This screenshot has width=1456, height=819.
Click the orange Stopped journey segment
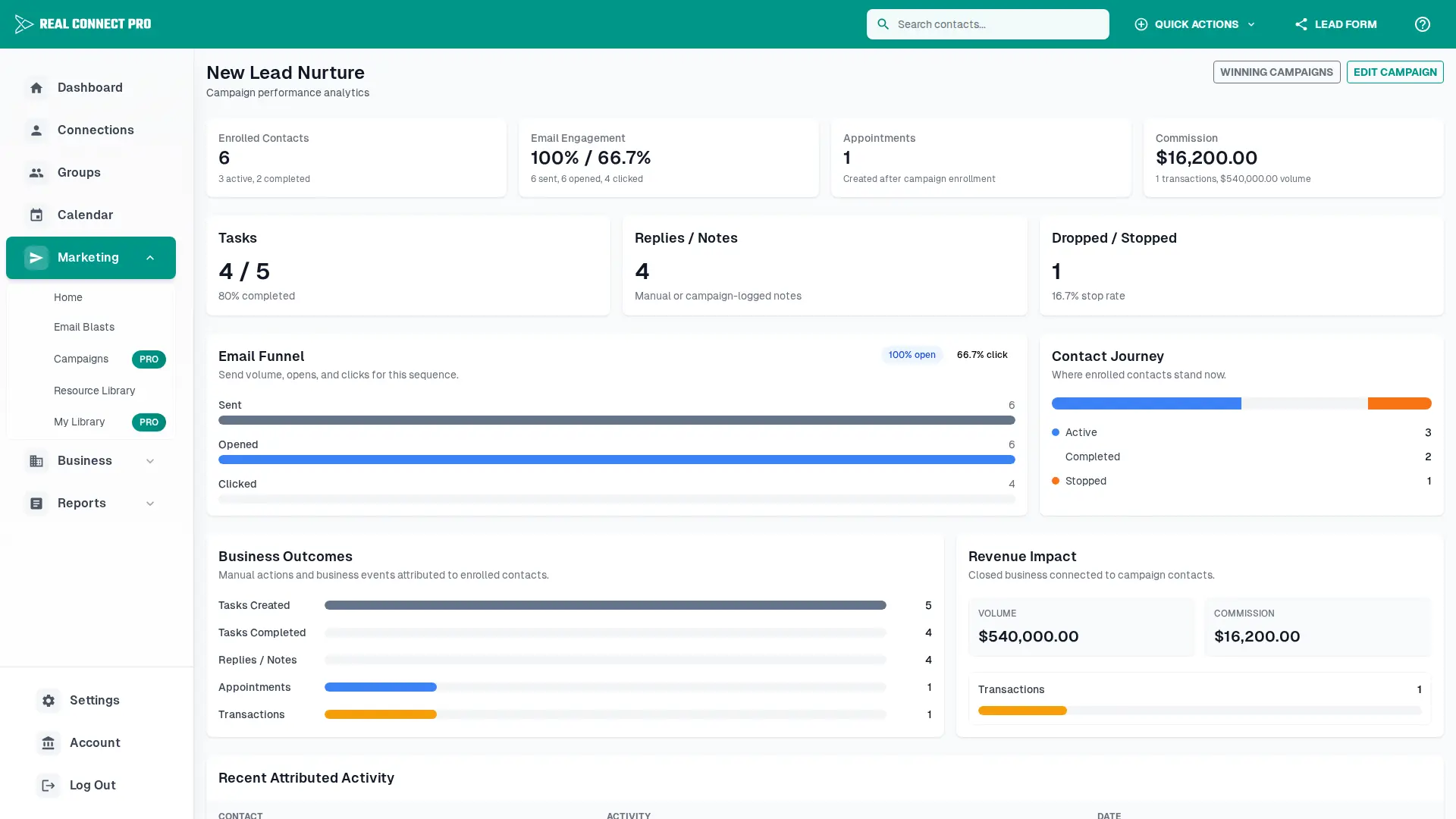pos(1399,403)
